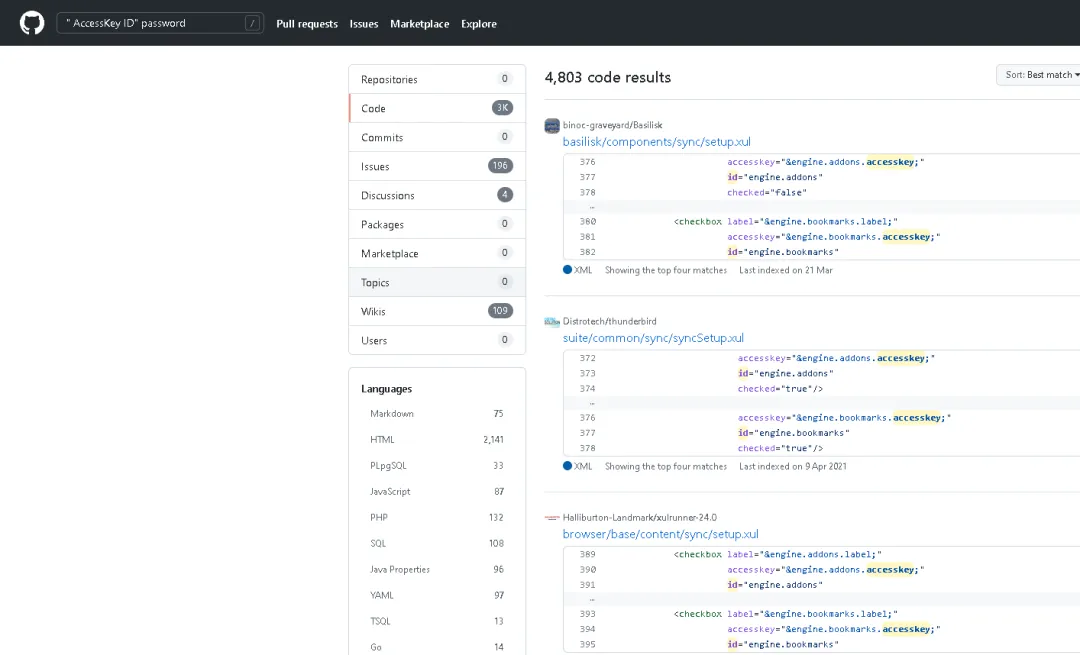
Task: Filter results by TSQL language
Action: [437, 621]
